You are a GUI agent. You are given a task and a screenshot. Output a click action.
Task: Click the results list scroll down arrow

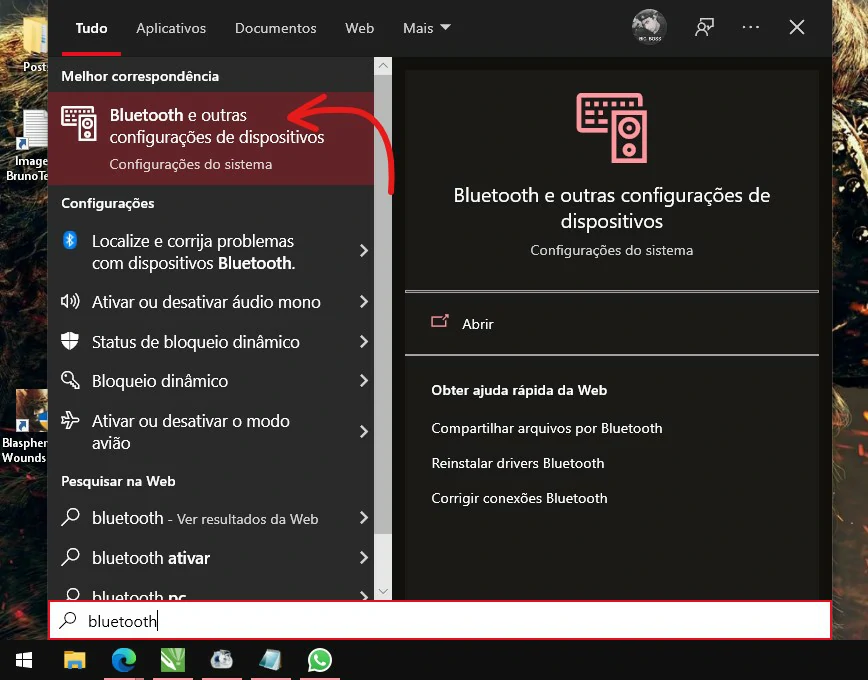point(383,591)
